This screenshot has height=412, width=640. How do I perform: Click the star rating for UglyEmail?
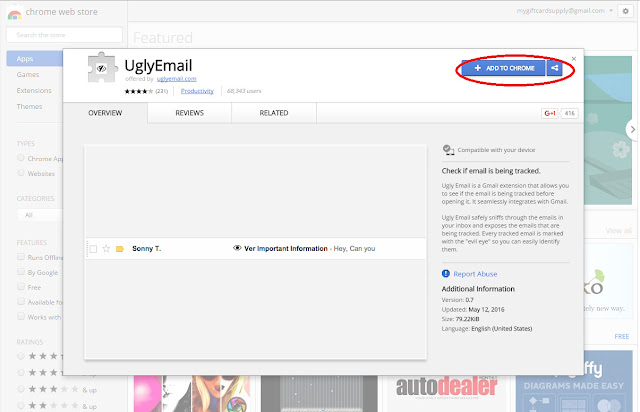click(x=139, y=91)
